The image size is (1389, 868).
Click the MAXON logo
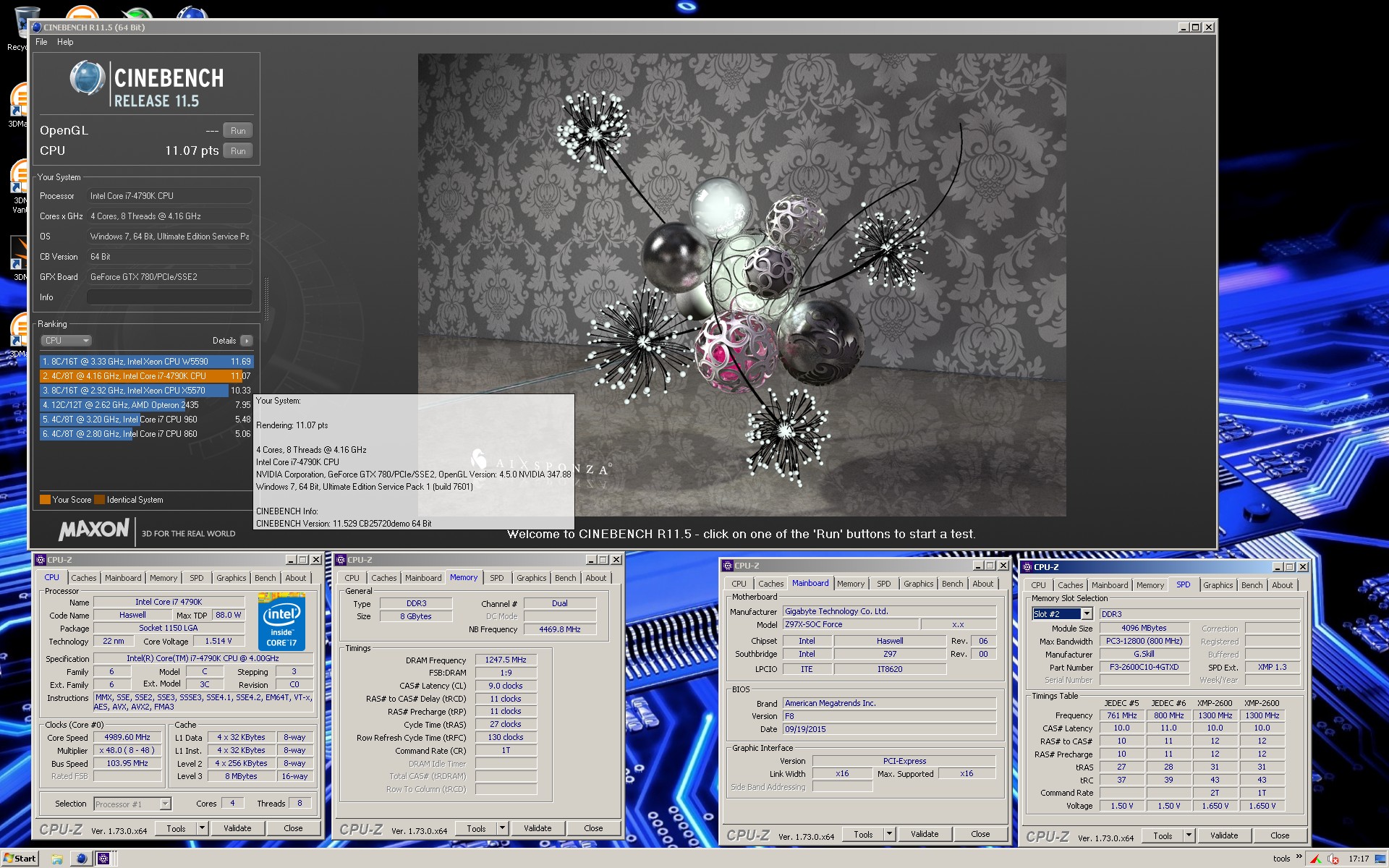click(94, 530)
